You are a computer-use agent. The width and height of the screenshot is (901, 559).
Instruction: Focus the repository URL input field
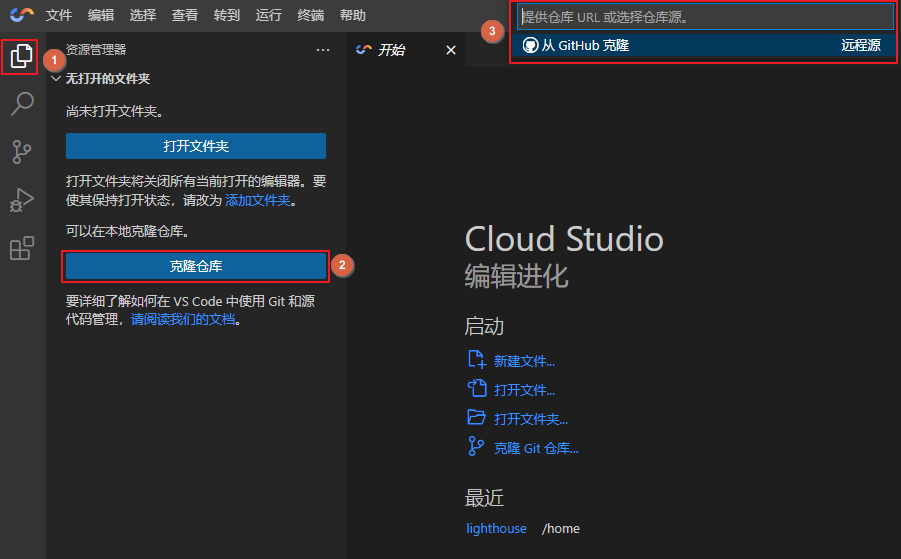(705, 17)
